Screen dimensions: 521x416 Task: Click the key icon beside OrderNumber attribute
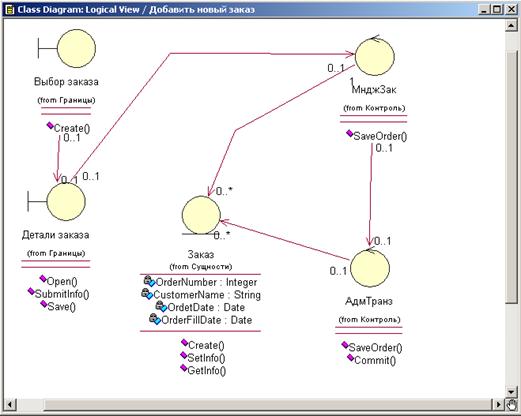(x=149, y=281)
